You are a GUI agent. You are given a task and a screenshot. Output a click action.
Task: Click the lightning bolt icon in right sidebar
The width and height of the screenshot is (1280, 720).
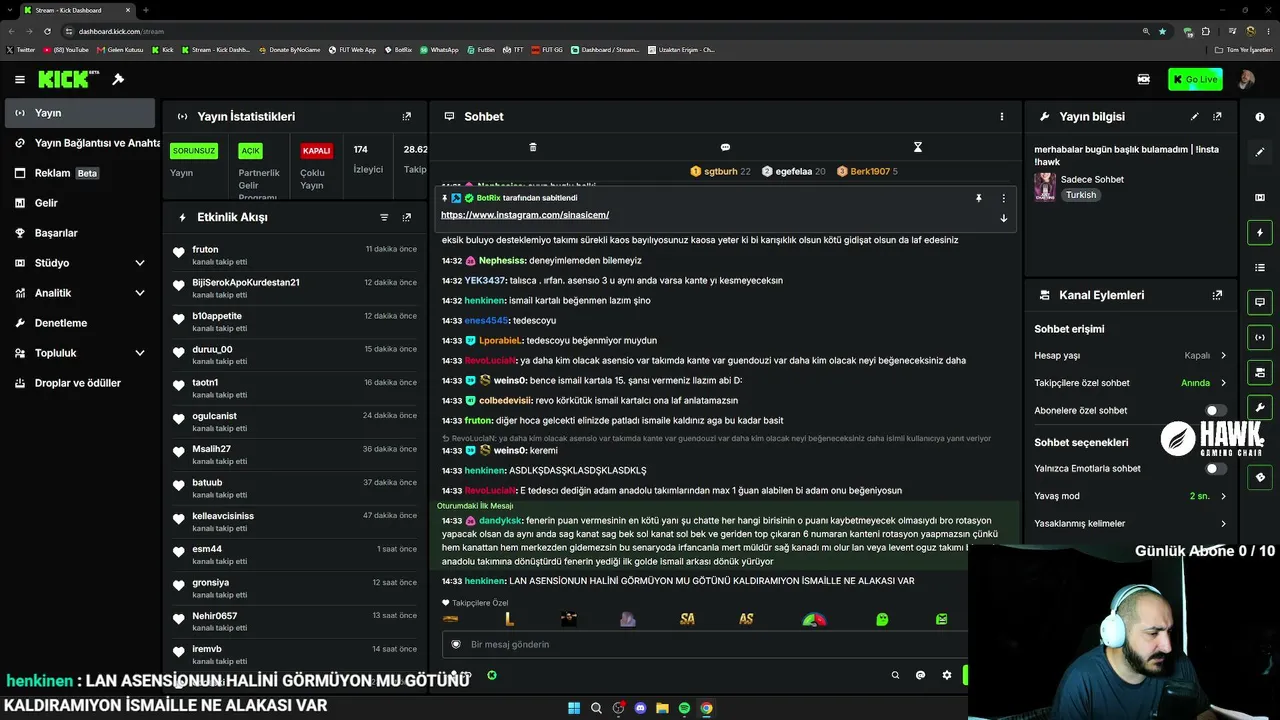1260,233
